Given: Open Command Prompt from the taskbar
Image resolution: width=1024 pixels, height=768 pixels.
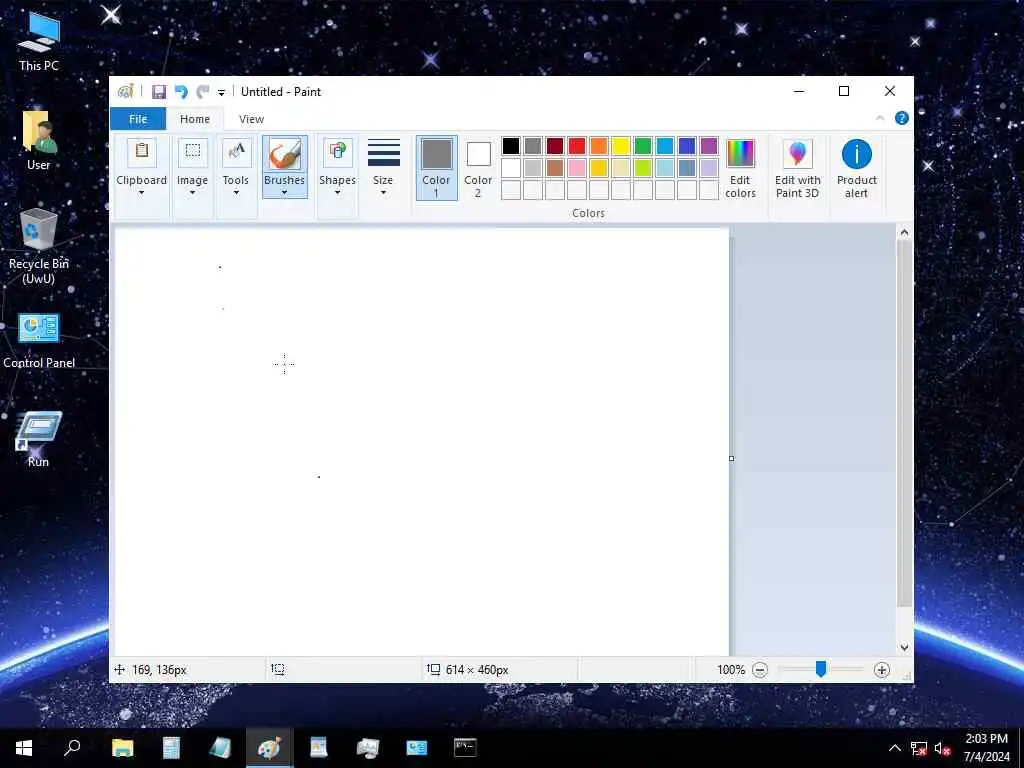Looking at the screenshot, I should [465, 748].
